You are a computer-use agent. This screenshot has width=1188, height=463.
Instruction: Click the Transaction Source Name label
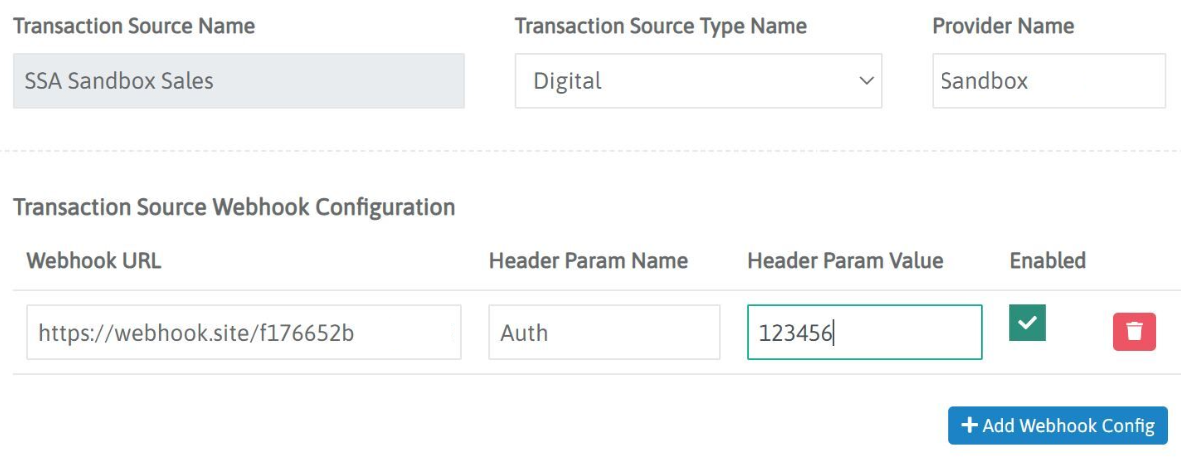[134, 26]
